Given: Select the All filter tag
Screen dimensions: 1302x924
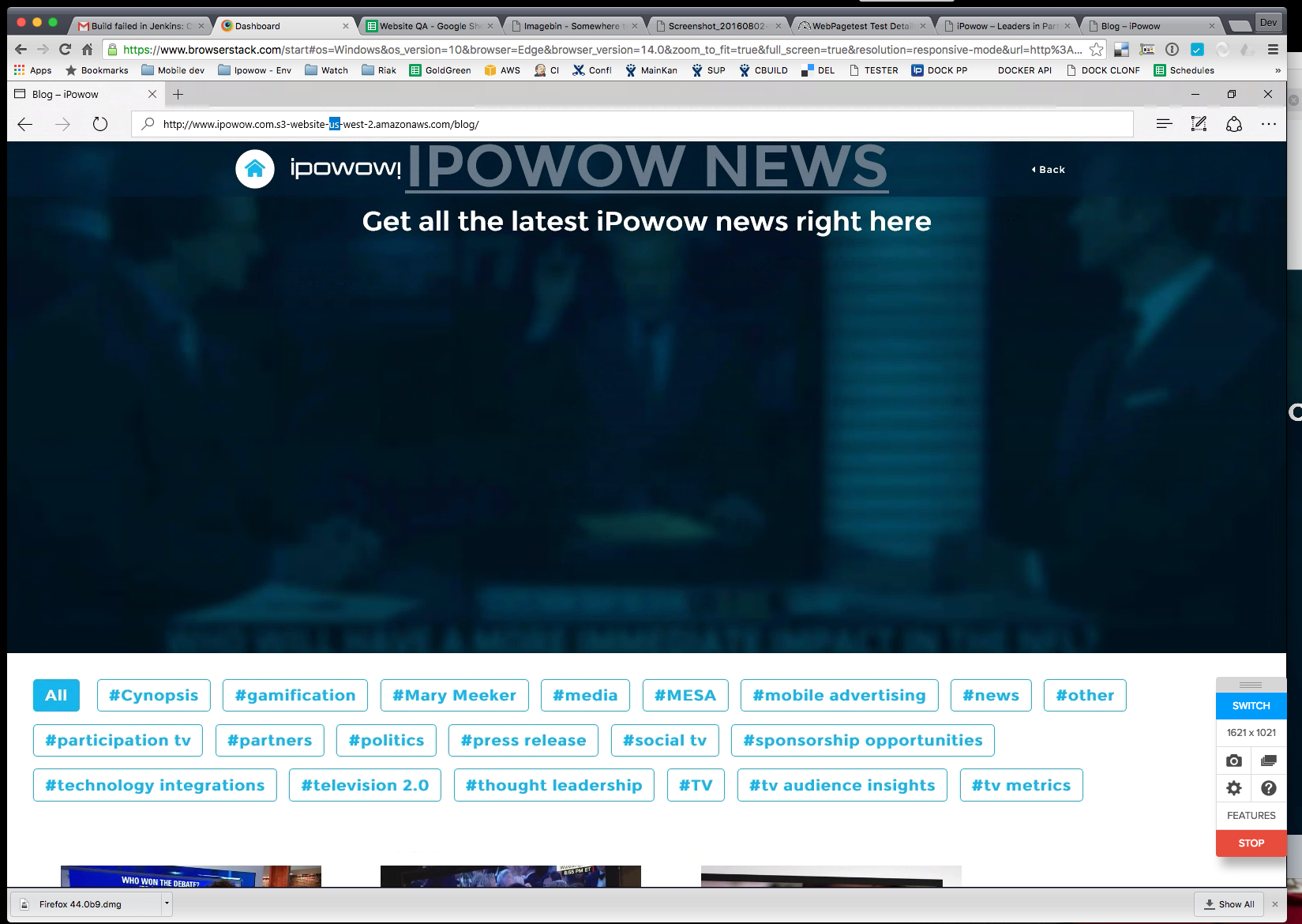Looking at the screenshot, I should point(56,696).
